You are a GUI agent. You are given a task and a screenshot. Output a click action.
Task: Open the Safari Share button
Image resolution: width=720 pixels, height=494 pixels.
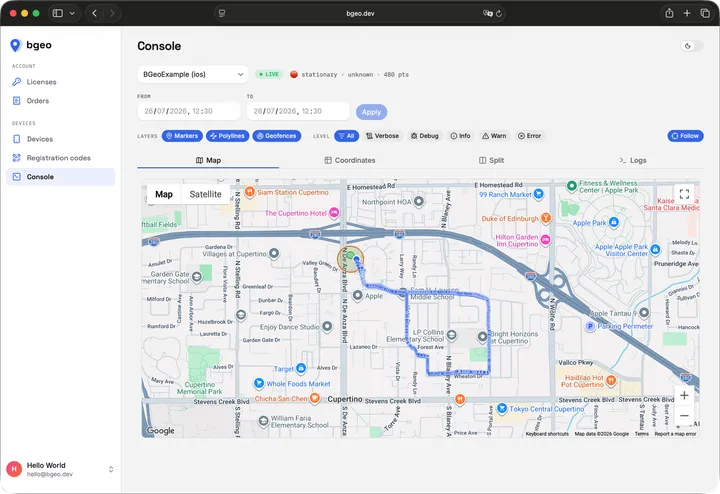669,13
